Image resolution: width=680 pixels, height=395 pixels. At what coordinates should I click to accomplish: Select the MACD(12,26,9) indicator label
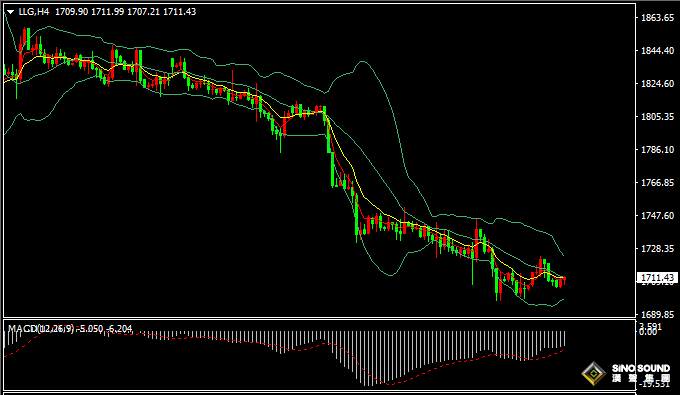coord(41,329)
